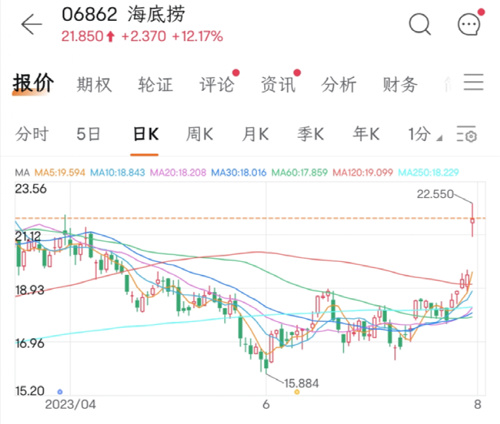
Task: Switch to the 期权 tab
Action: click(94, 84)
